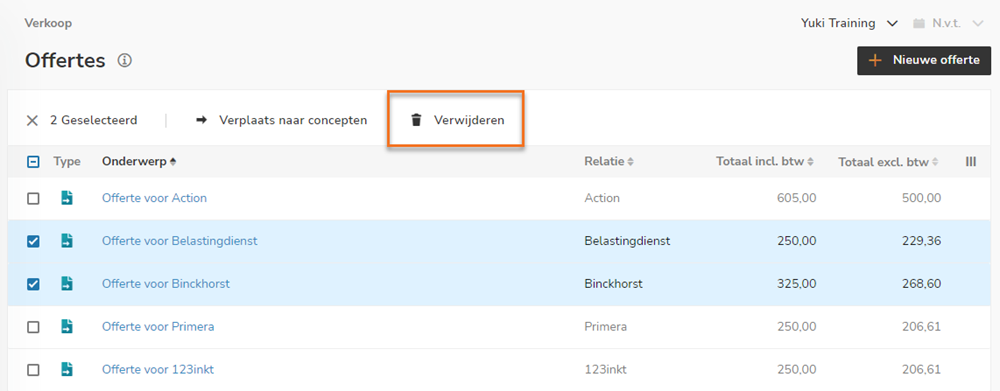Sort by Totaal incl. btw column
The height and width of the screenshot is (391, 1000).
pos(765,162)
